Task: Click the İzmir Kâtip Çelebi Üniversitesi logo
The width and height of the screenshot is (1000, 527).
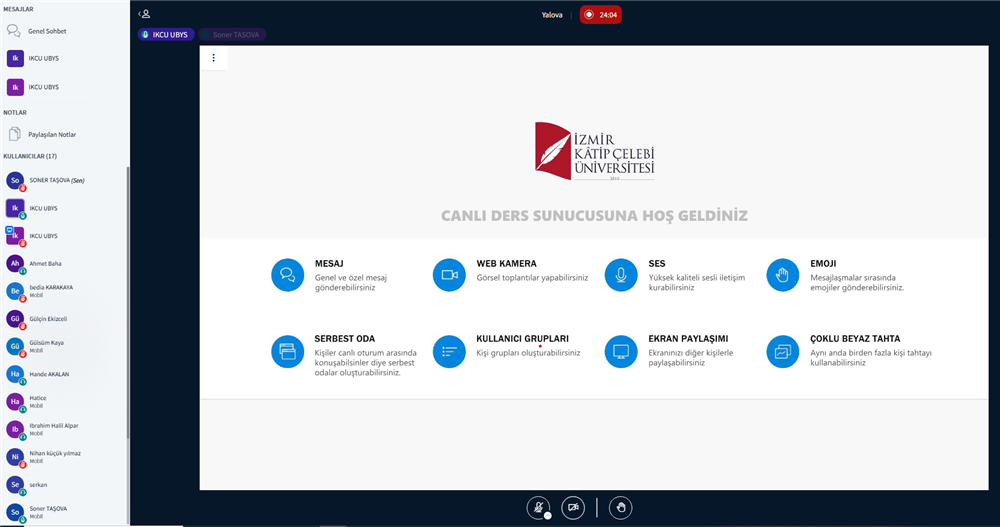Action: (x=594, y=151)
